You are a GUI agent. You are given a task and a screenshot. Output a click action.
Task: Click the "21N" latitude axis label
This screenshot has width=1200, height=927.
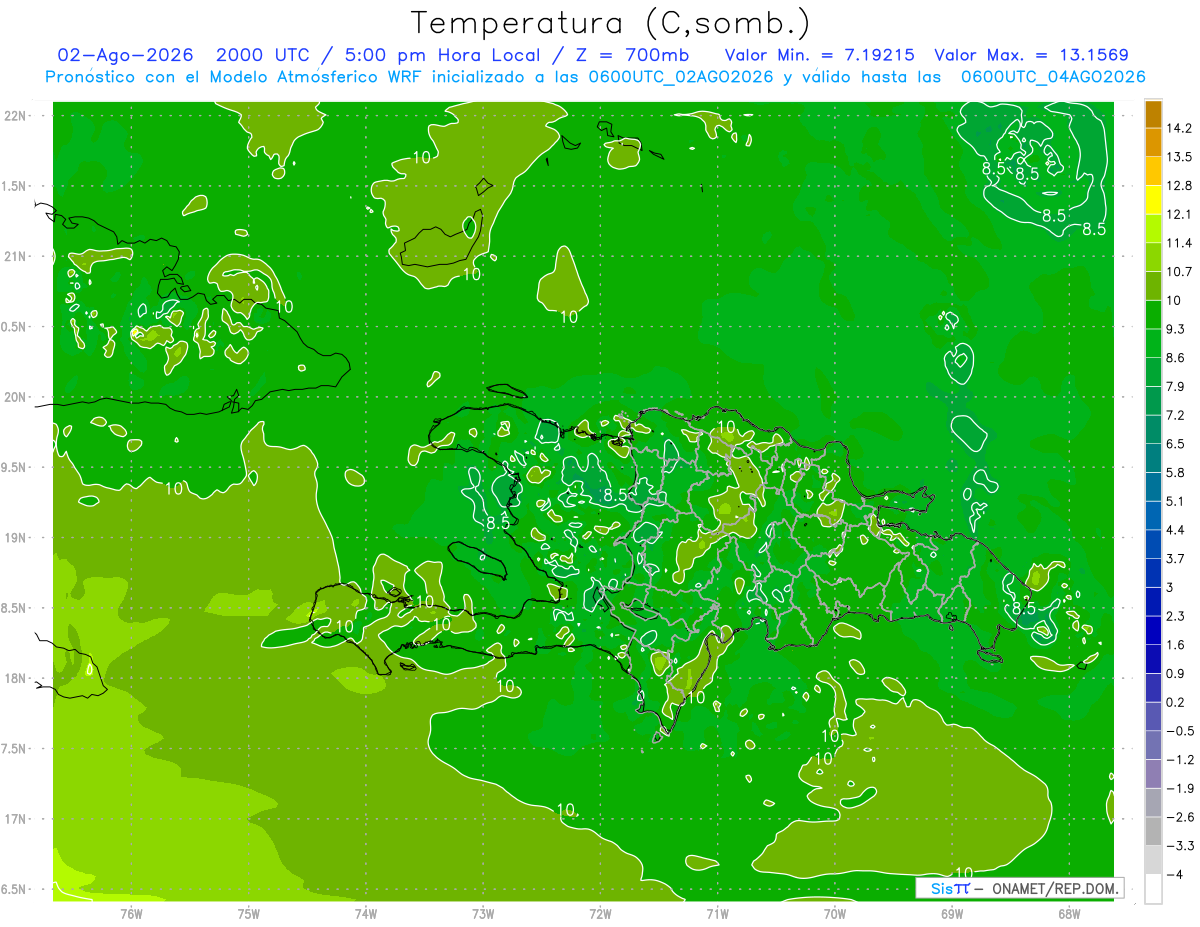click(15, 257)
